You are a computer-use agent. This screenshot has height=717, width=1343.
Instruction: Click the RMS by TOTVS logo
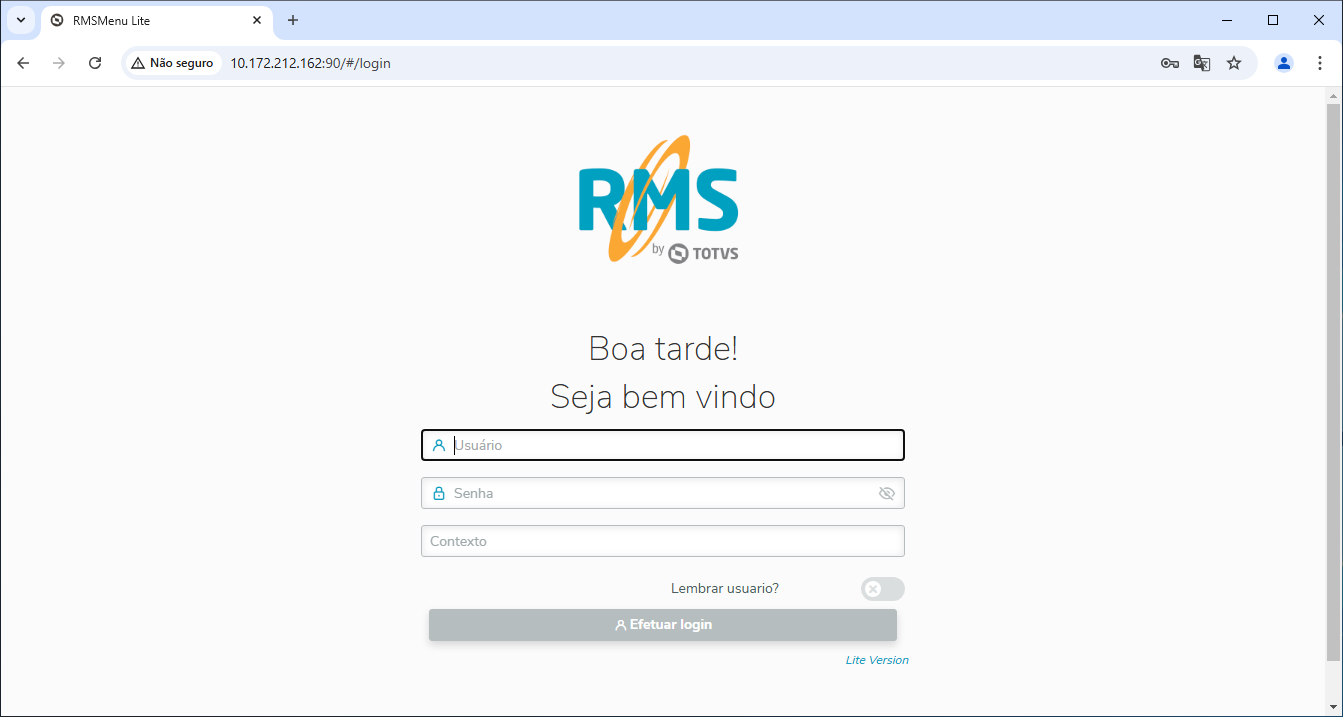659,199
